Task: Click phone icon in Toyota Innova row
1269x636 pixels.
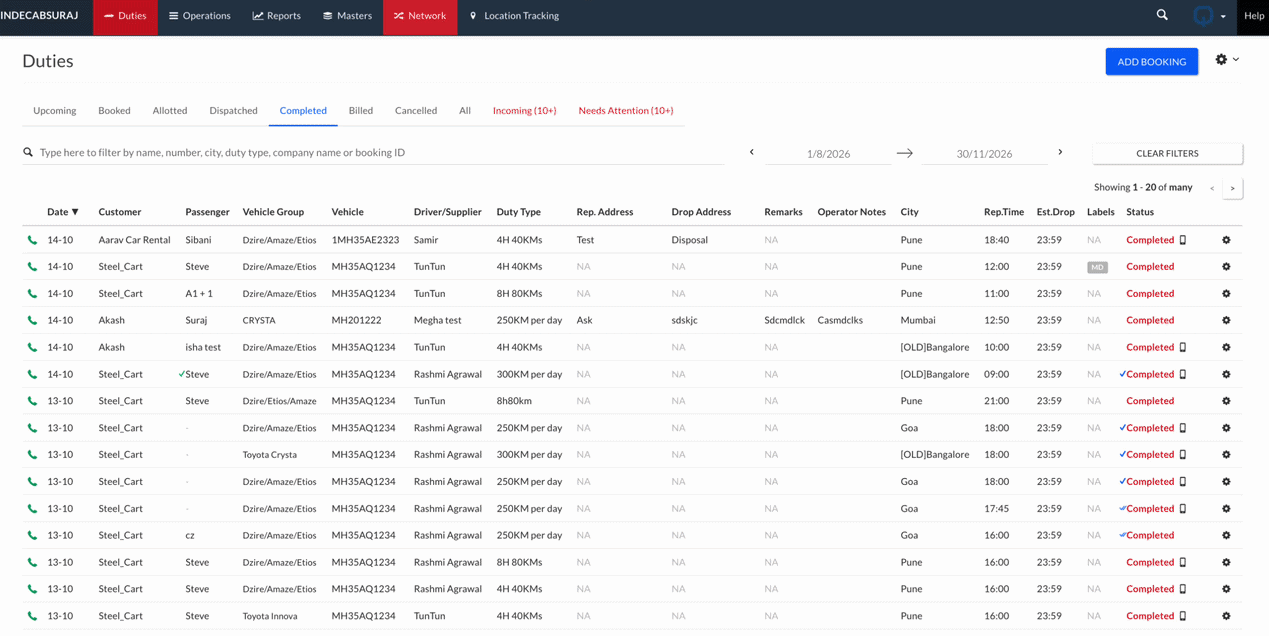Action: click(x=32, y=616)
